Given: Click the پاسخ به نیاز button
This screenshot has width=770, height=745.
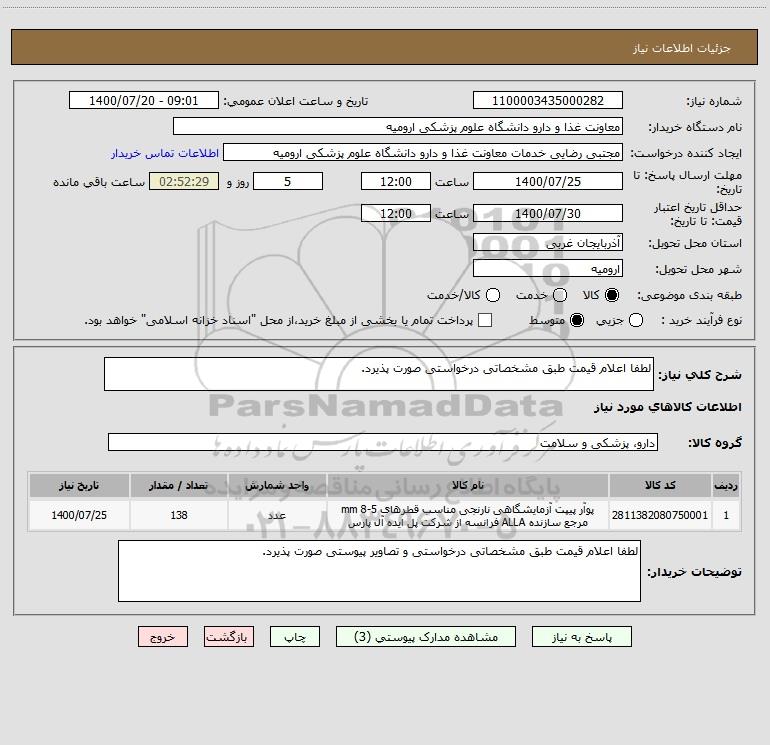Looking at the screenshot, I should 581,637.
